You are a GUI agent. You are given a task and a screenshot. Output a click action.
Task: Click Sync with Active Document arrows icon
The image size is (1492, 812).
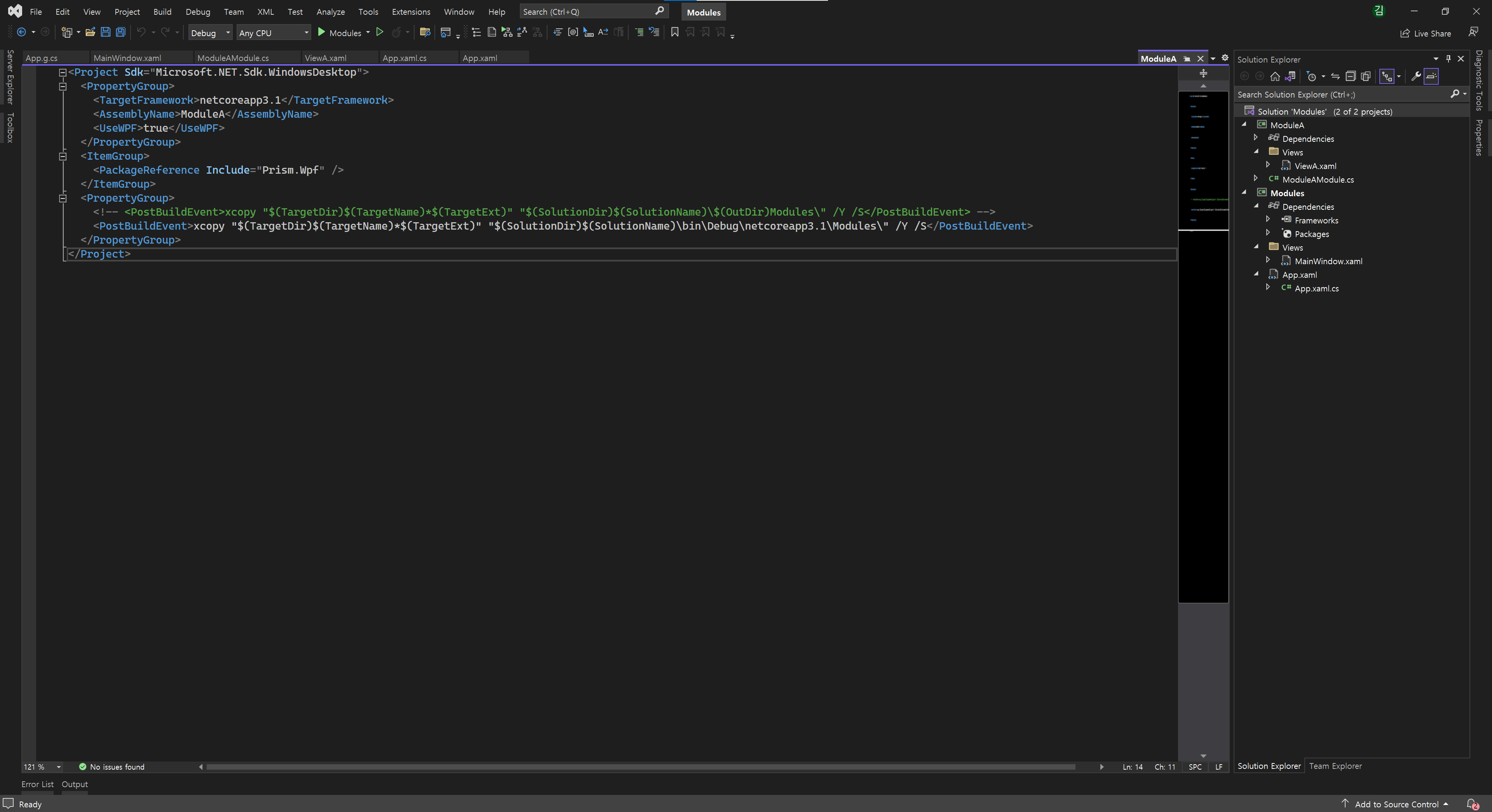click(1335, 77)
